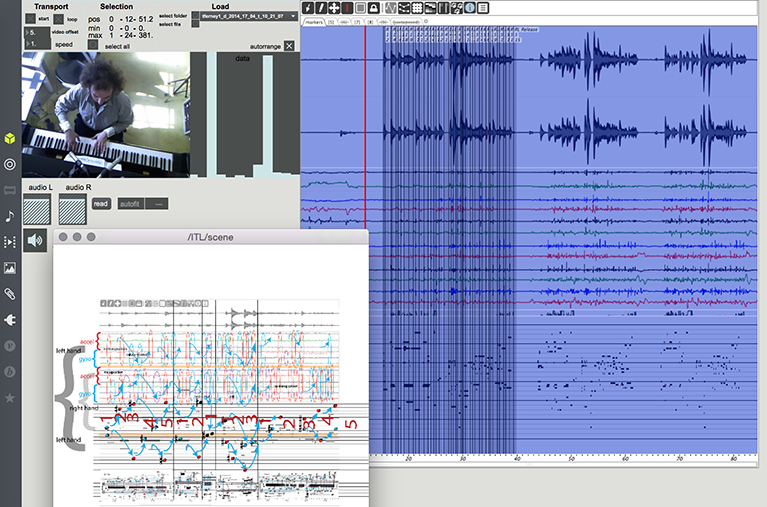The width and height of the screenshot is (767, 507).
Task: Select the breakpoint lines view icon
Action: [x=404, y=8]
